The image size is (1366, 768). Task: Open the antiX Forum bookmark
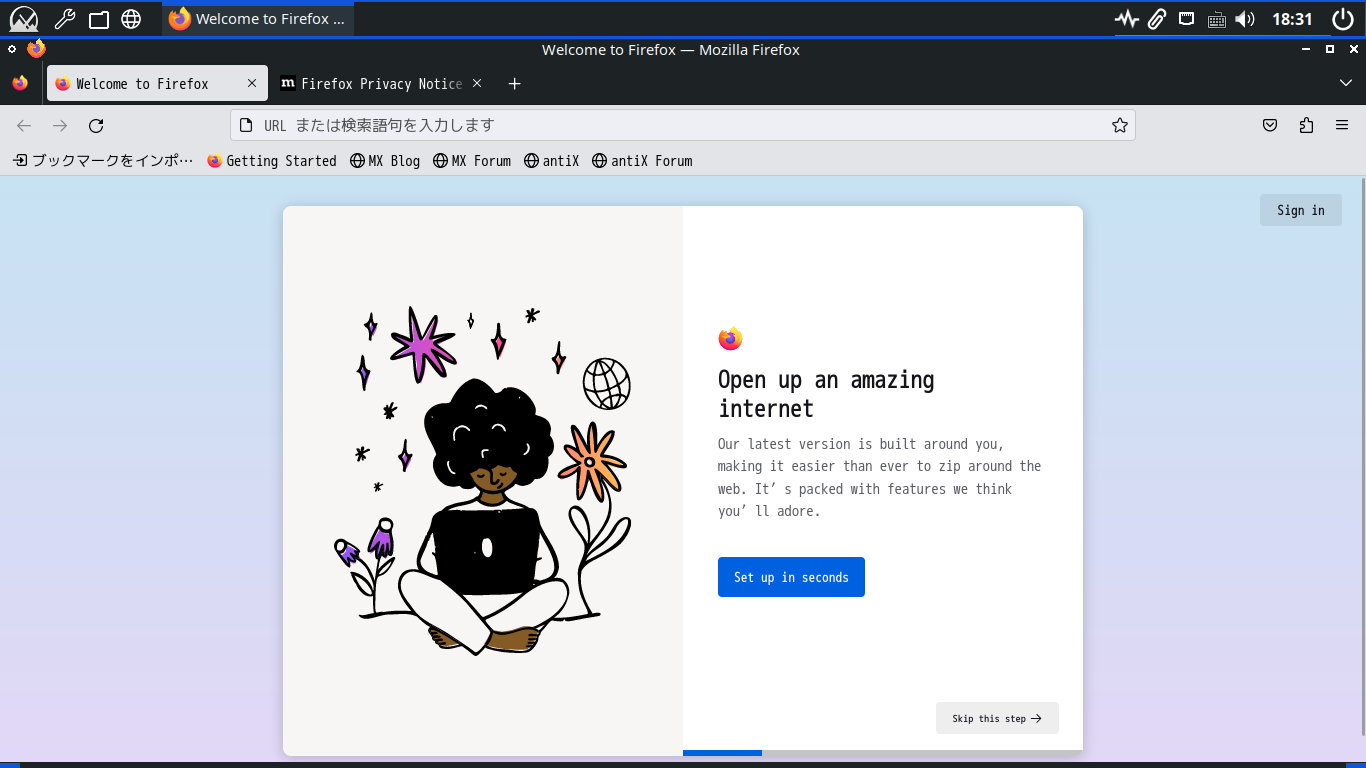(x=642, y=160)
